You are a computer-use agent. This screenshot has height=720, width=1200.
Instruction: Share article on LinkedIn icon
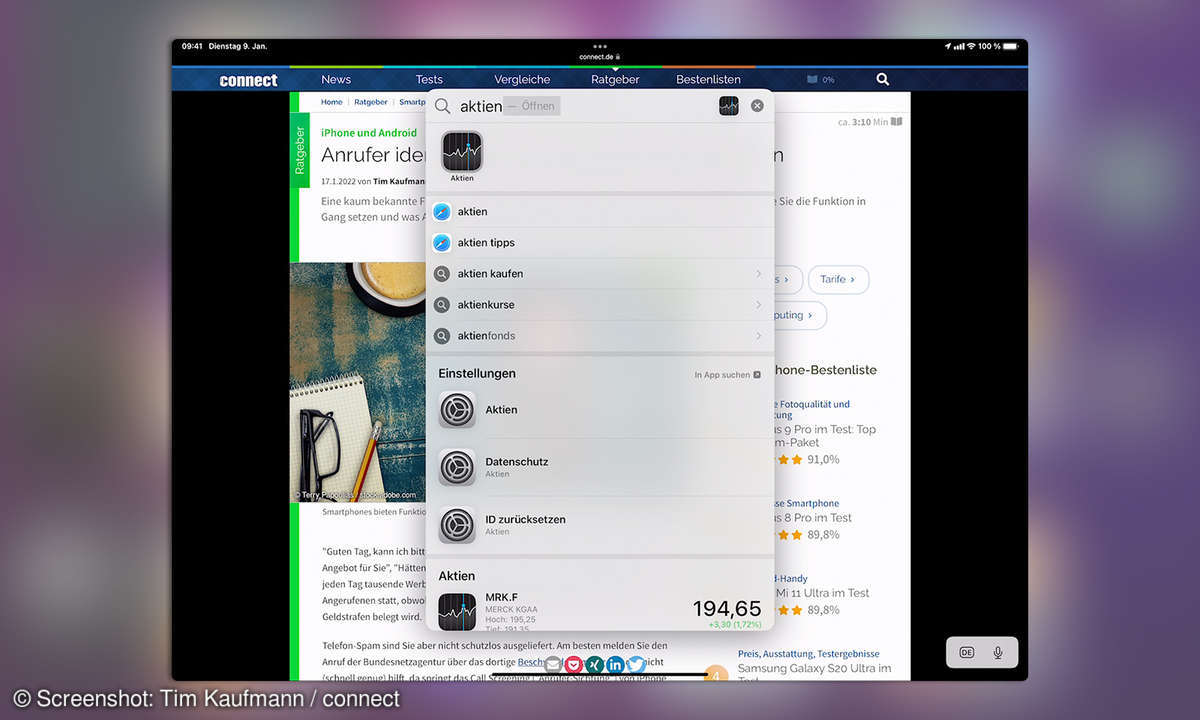pyautogui.click(x=615, y=664)
